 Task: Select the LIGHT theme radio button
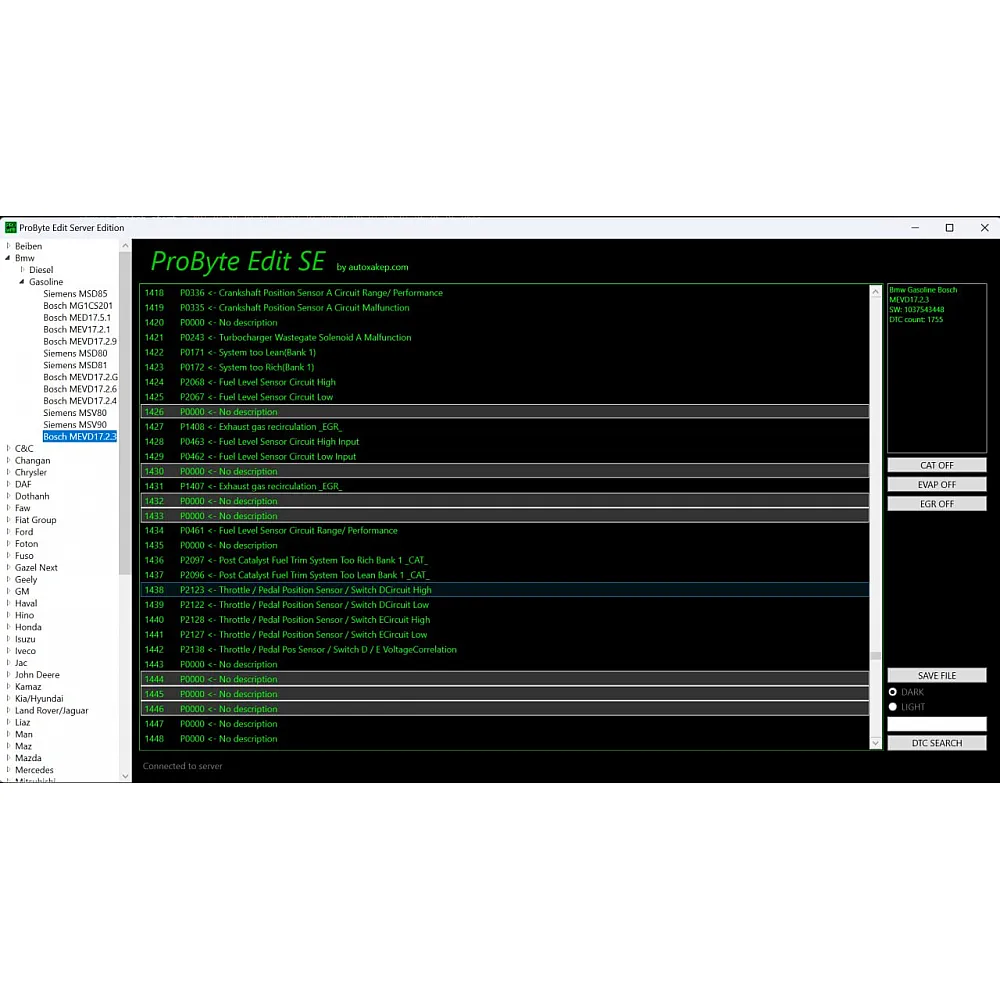click(x=893, y=707)
